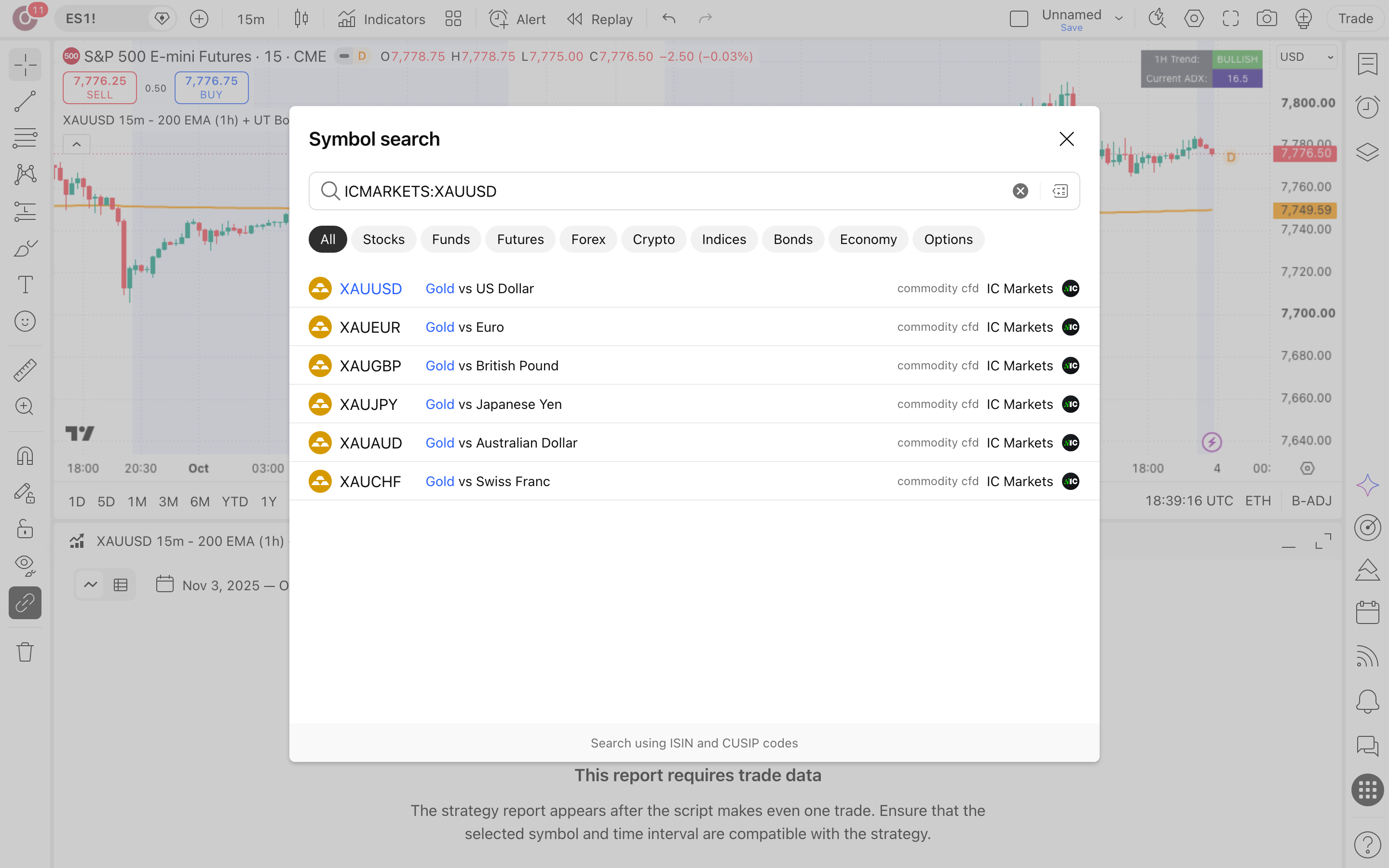The width and height of the screenshot is (1389, 868).
Task: Start bar Replay mode
Action: click(599, 19)
